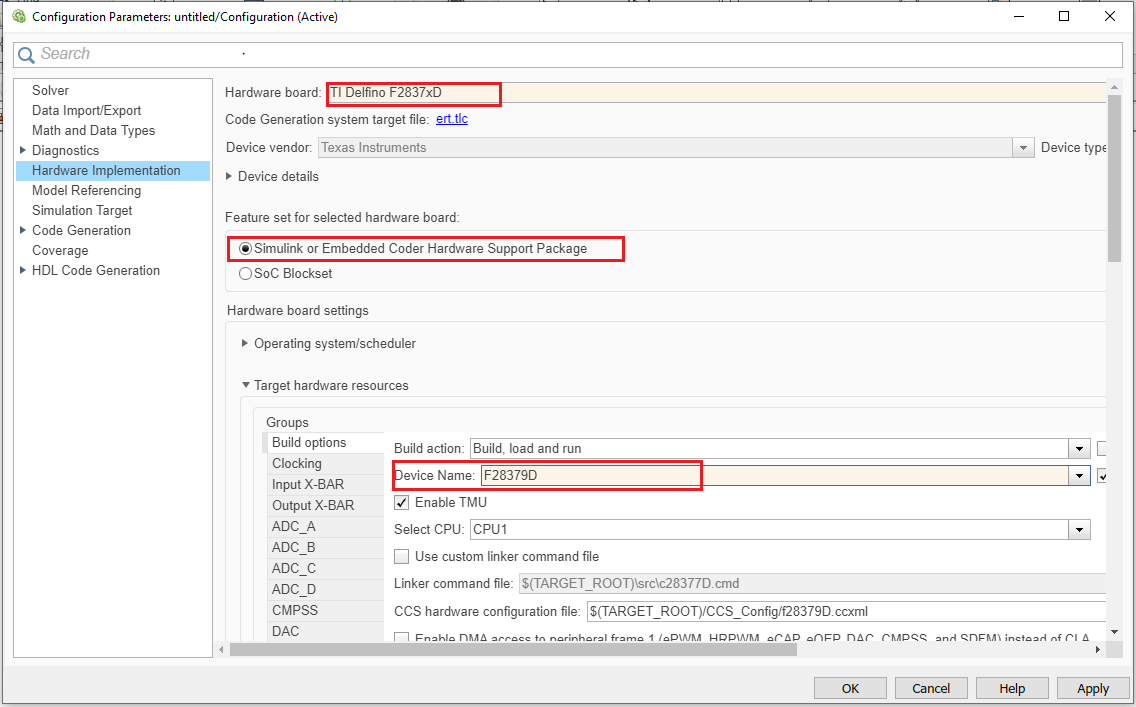Image resolution: width=1136 pixels, height=707 pixels.
Task: Click the vertical scrollbar down arrow
Action: 1114,632
